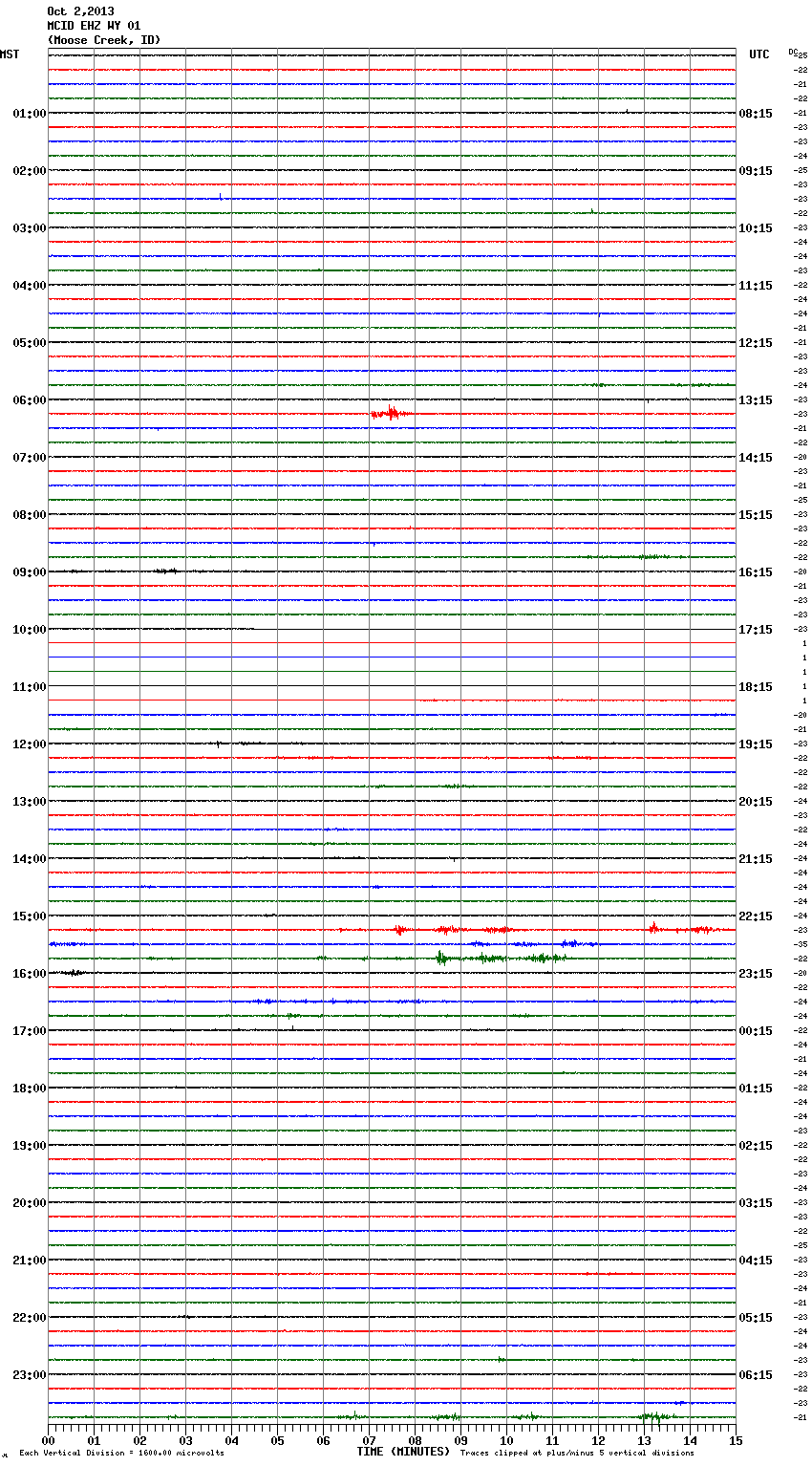Select the '10:00' MST time label
Screen dimensions: 812x1466
tap(30, 630)
